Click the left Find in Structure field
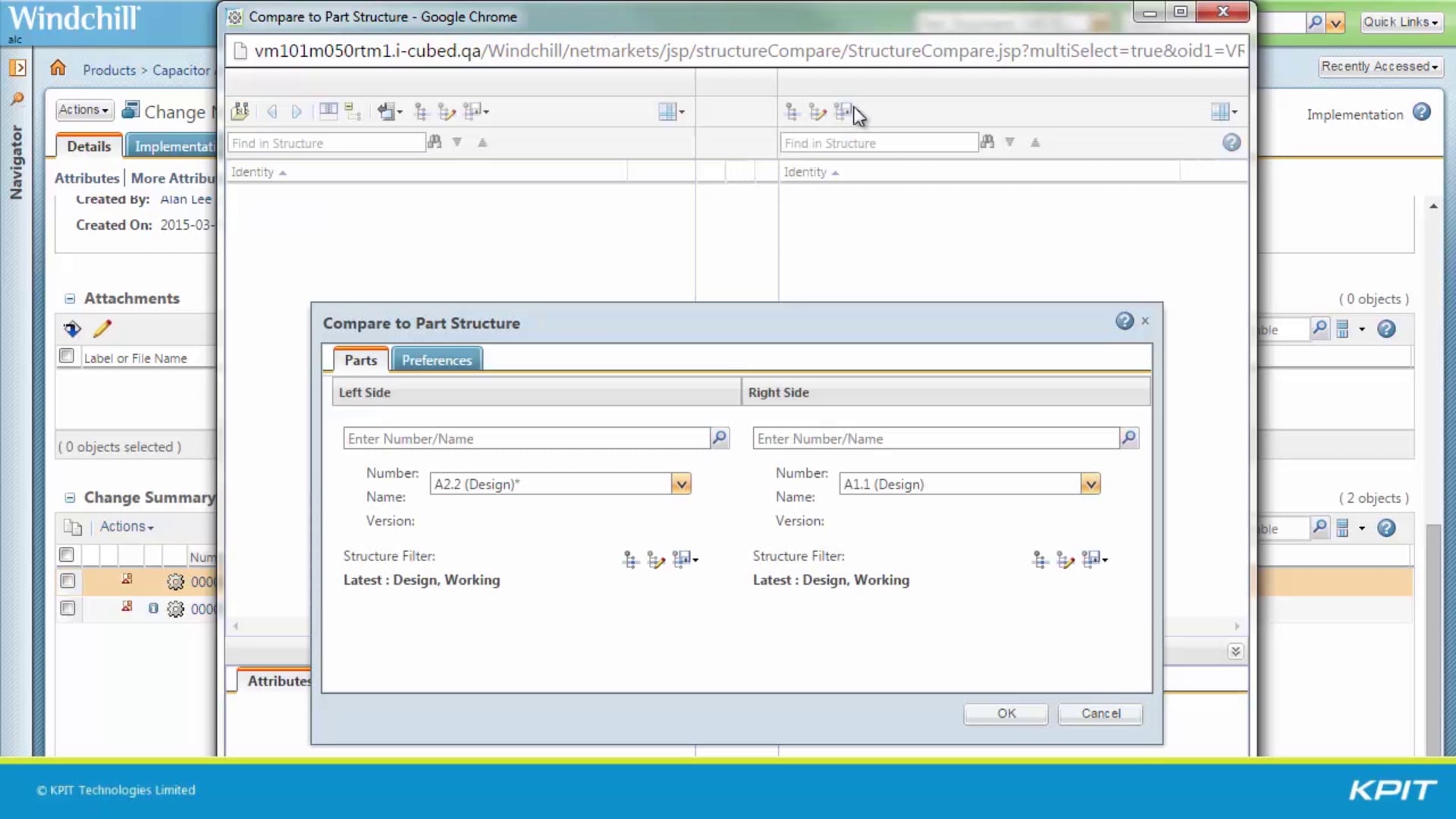Viewport: 1456px width, 819px height. 326,143
